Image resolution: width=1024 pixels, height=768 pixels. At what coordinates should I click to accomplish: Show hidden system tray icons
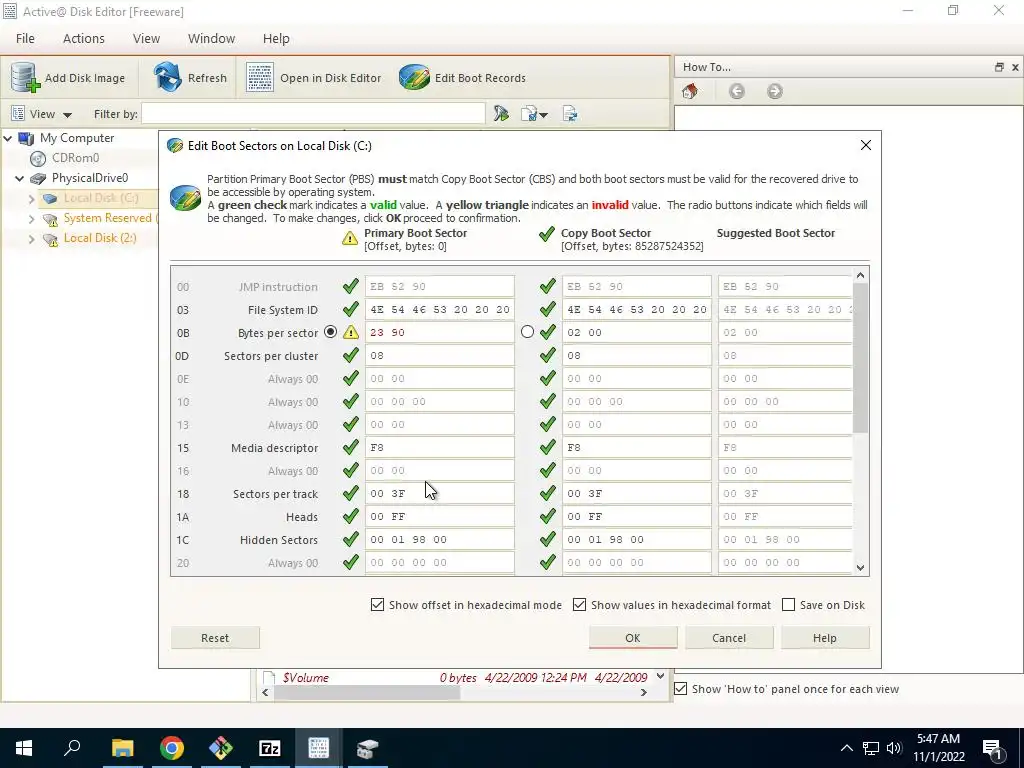846,748
